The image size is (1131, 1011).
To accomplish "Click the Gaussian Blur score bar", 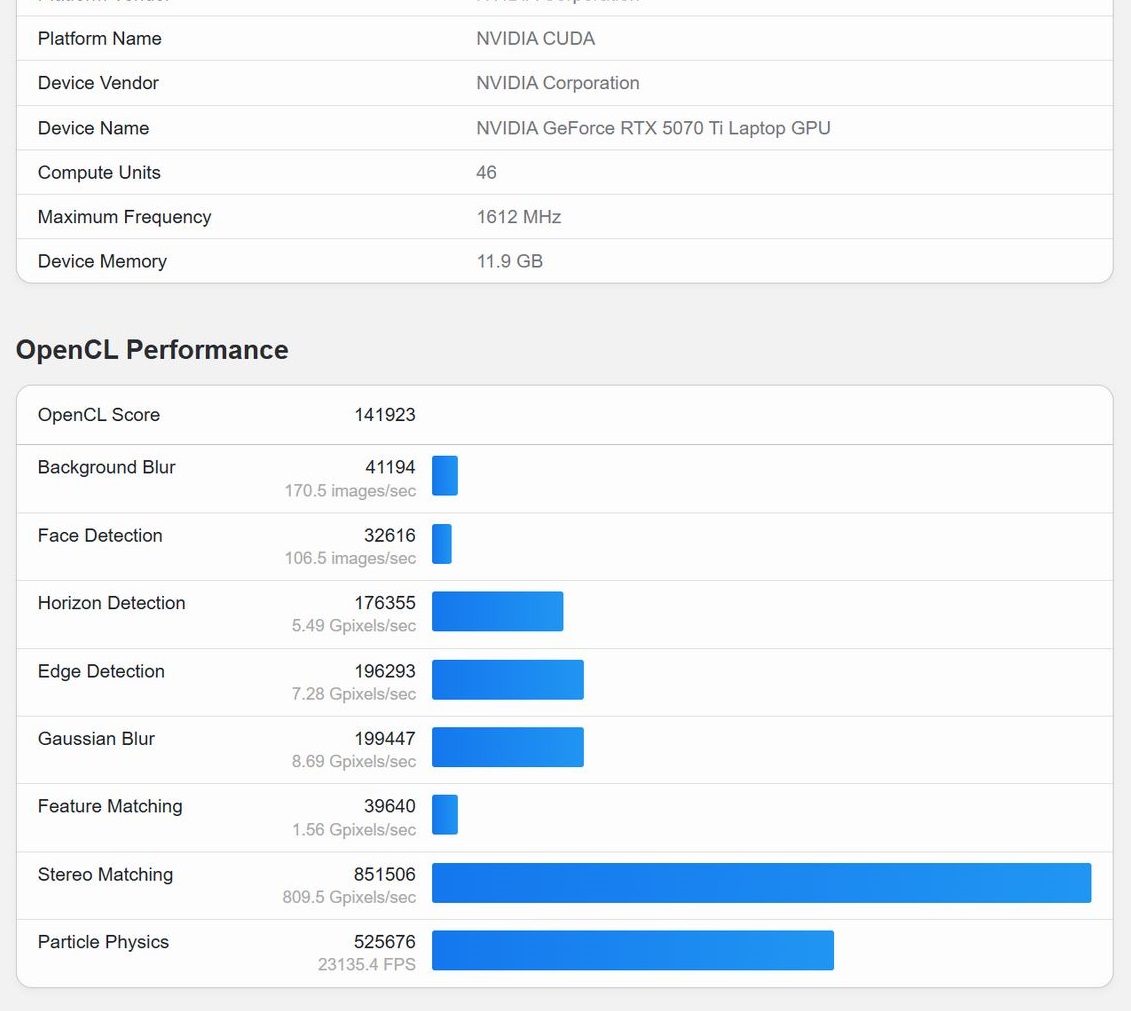I will coord(508,747).
